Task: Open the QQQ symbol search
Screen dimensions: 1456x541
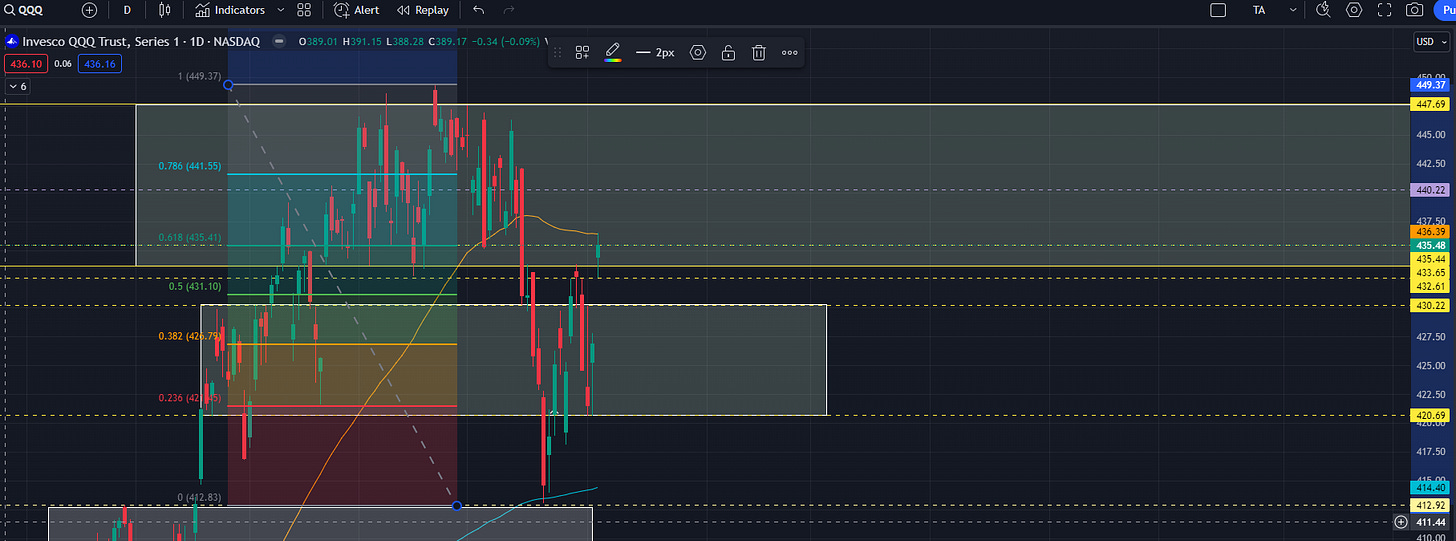Action: (x=23, y=10)
